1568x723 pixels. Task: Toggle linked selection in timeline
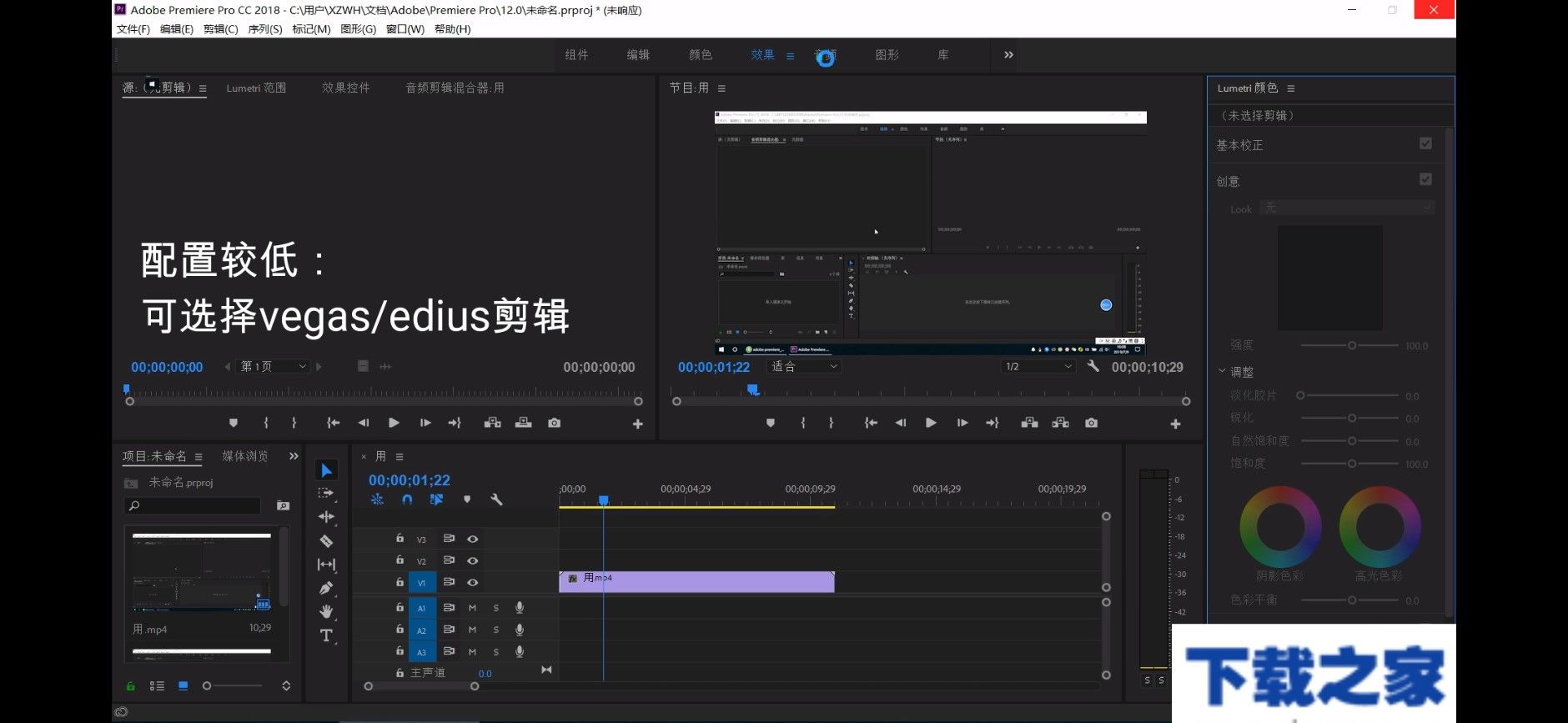(436, 500)
